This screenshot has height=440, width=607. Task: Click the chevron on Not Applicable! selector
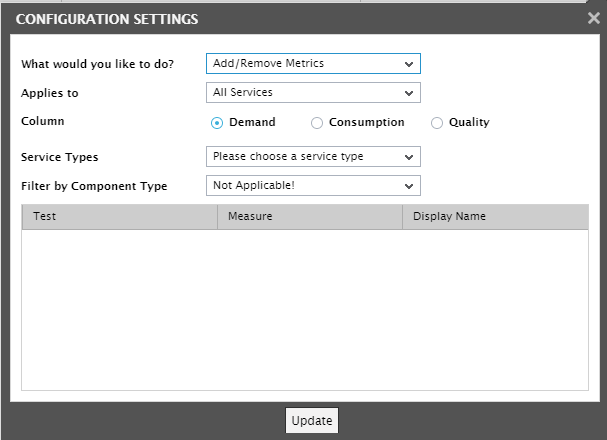click(409, 186)
